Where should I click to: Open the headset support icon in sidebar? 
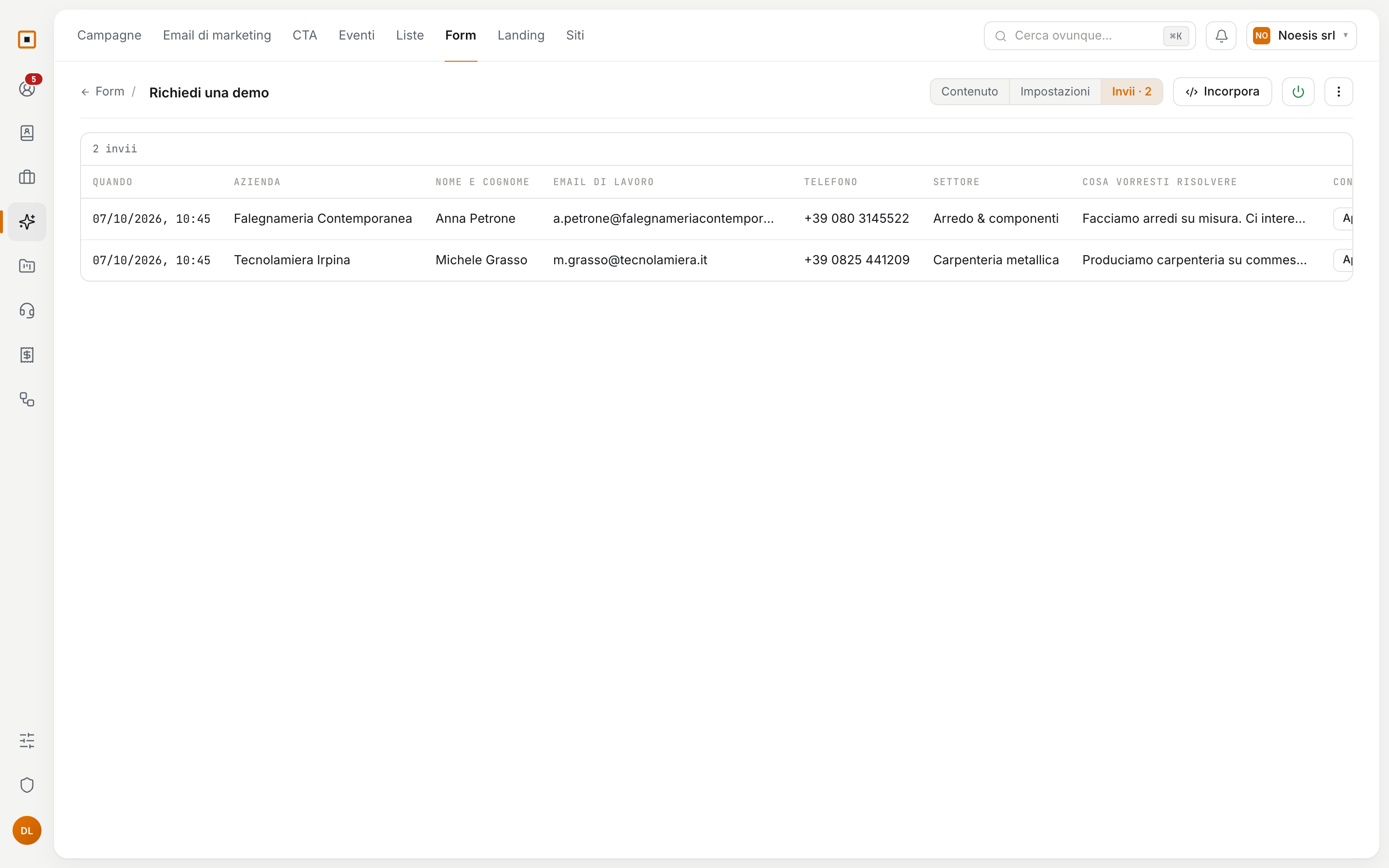pyautogui.click(x=27, y=311)
